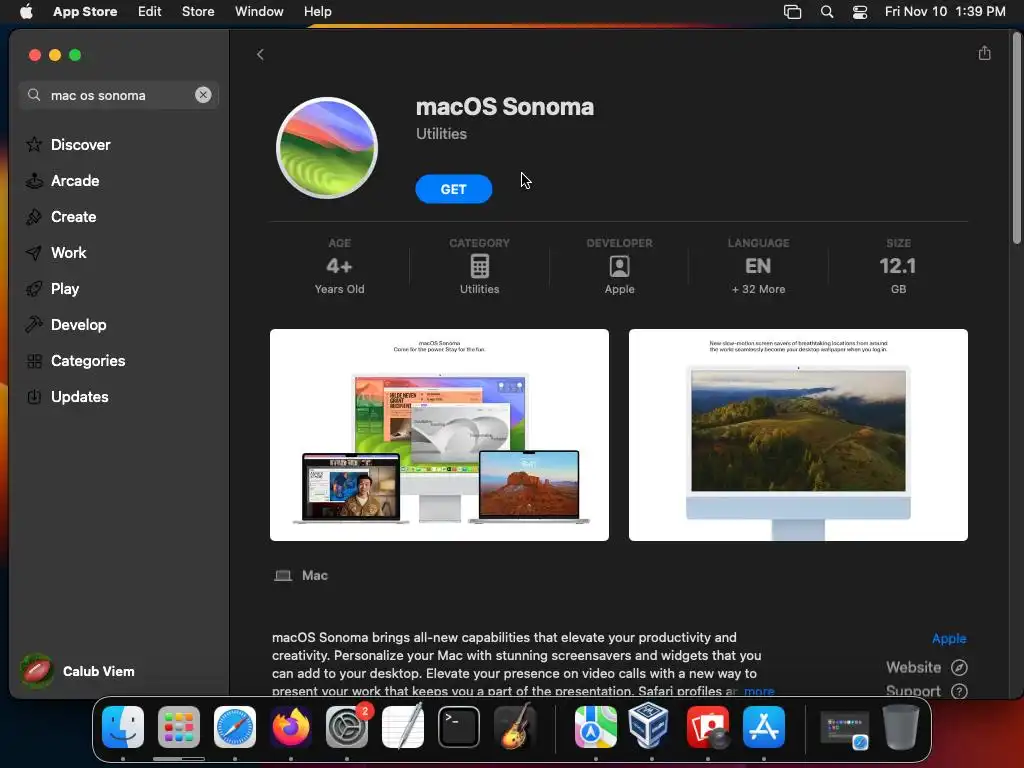This screenshot has height=768, width=1024.
Task: Open the Trash in the Dock
Action: (x=901, y=727)
